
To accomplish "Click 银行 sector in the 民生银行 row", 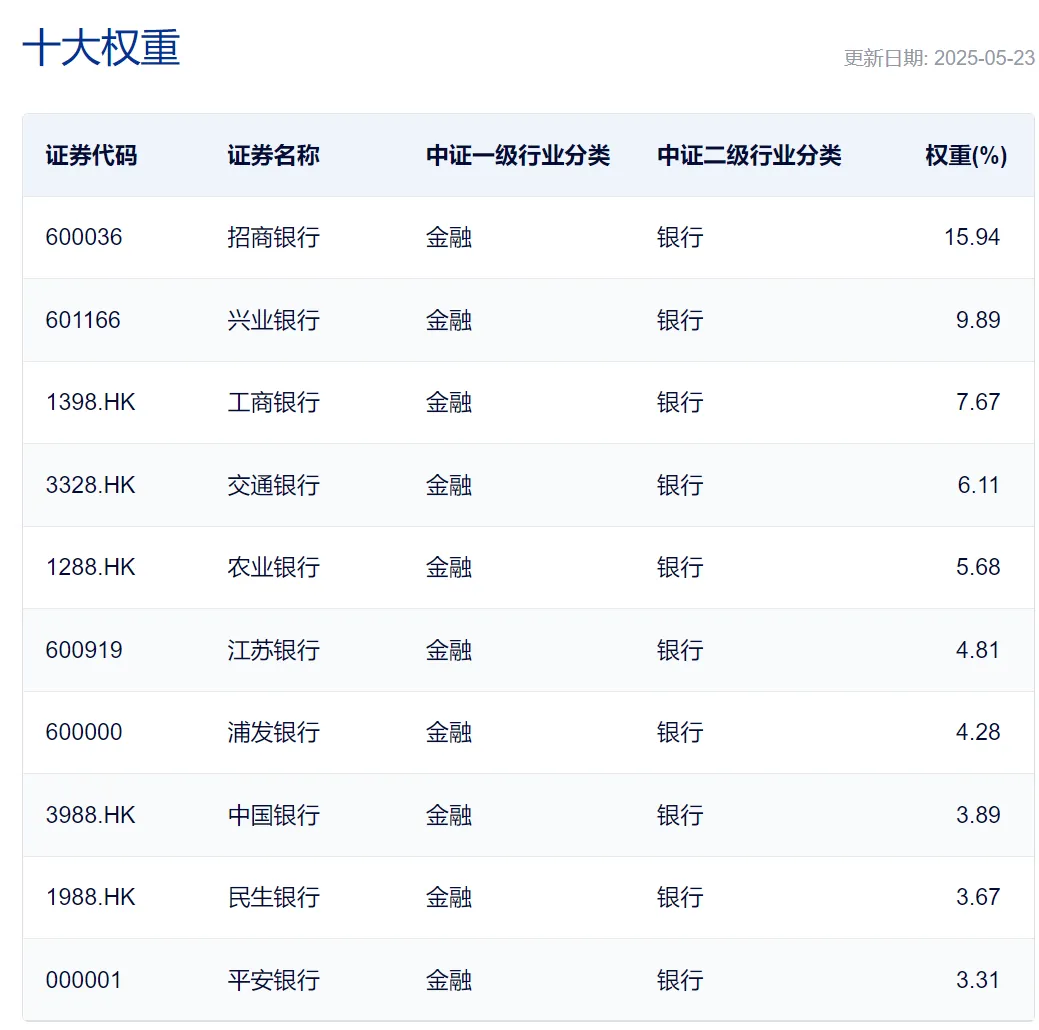I will (x=680, y=897).
